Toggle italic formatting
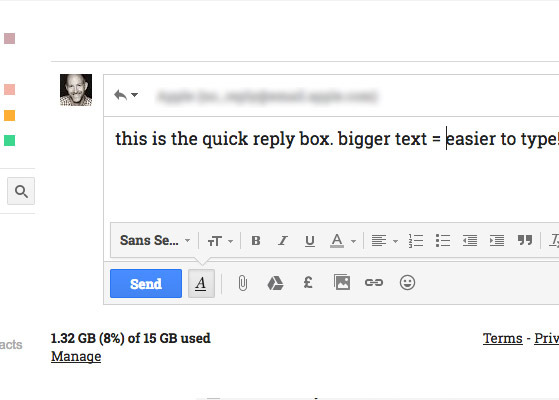559x400 pixels. click(283, 241)
